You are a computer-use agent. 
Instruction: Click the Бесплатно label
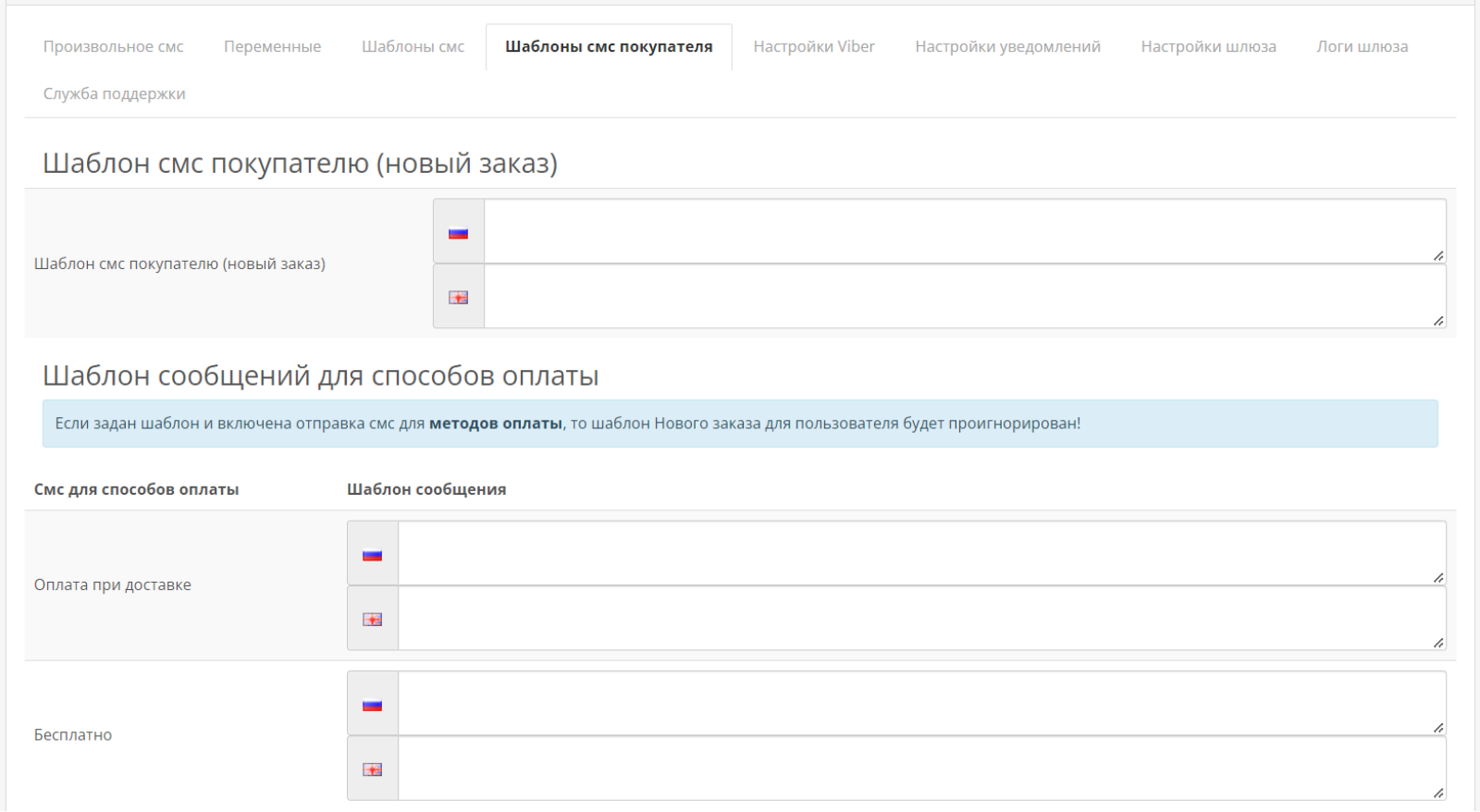click(73, 734)
